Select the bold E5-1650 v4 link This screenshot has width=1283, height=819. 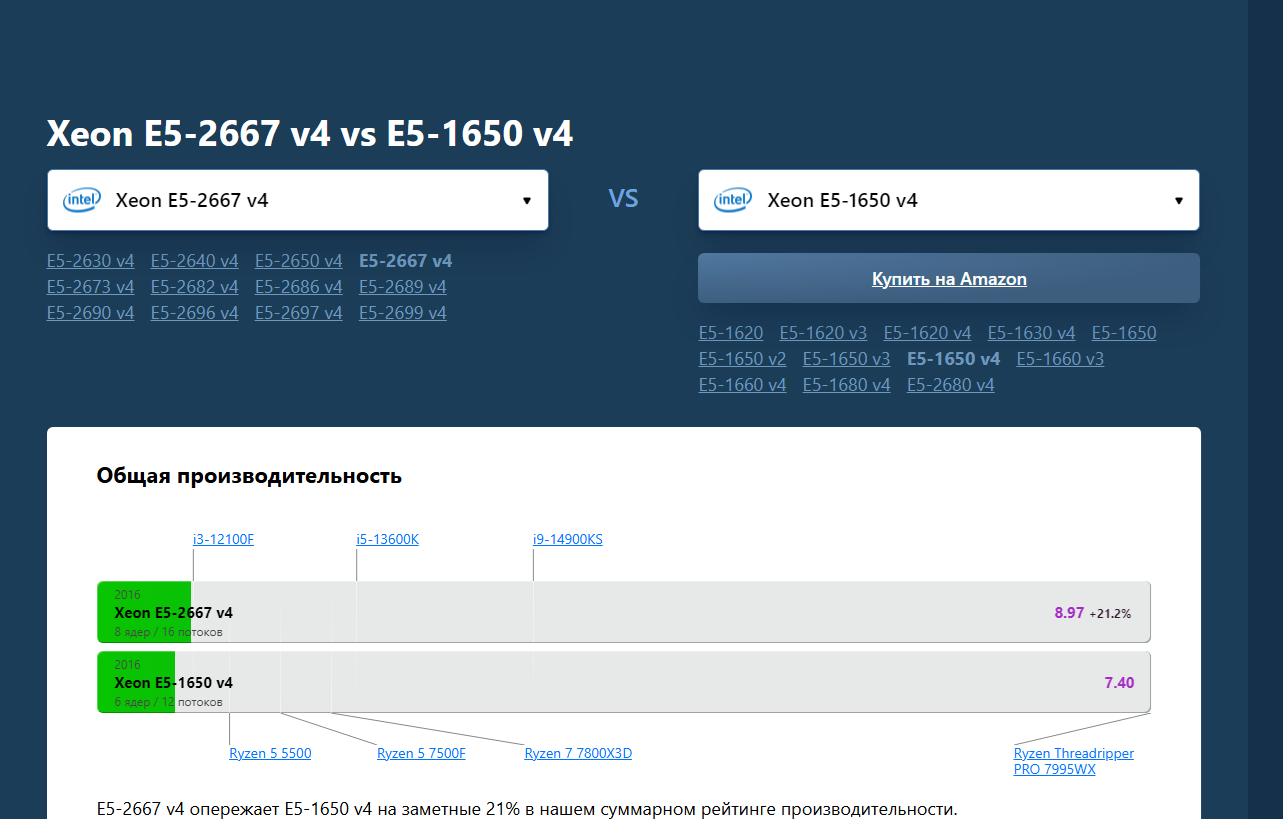(x=953, y=359)
